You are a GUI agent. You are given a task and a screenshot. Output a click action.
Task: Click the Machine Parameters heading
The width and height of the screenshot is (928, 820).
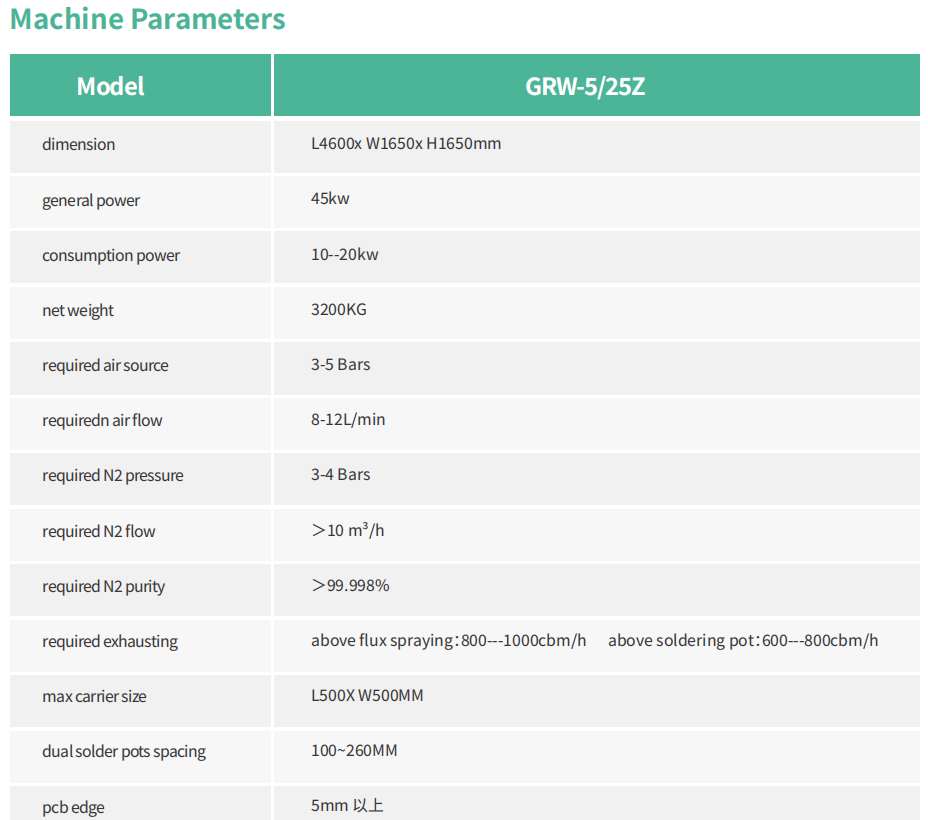tap(148, 19)
